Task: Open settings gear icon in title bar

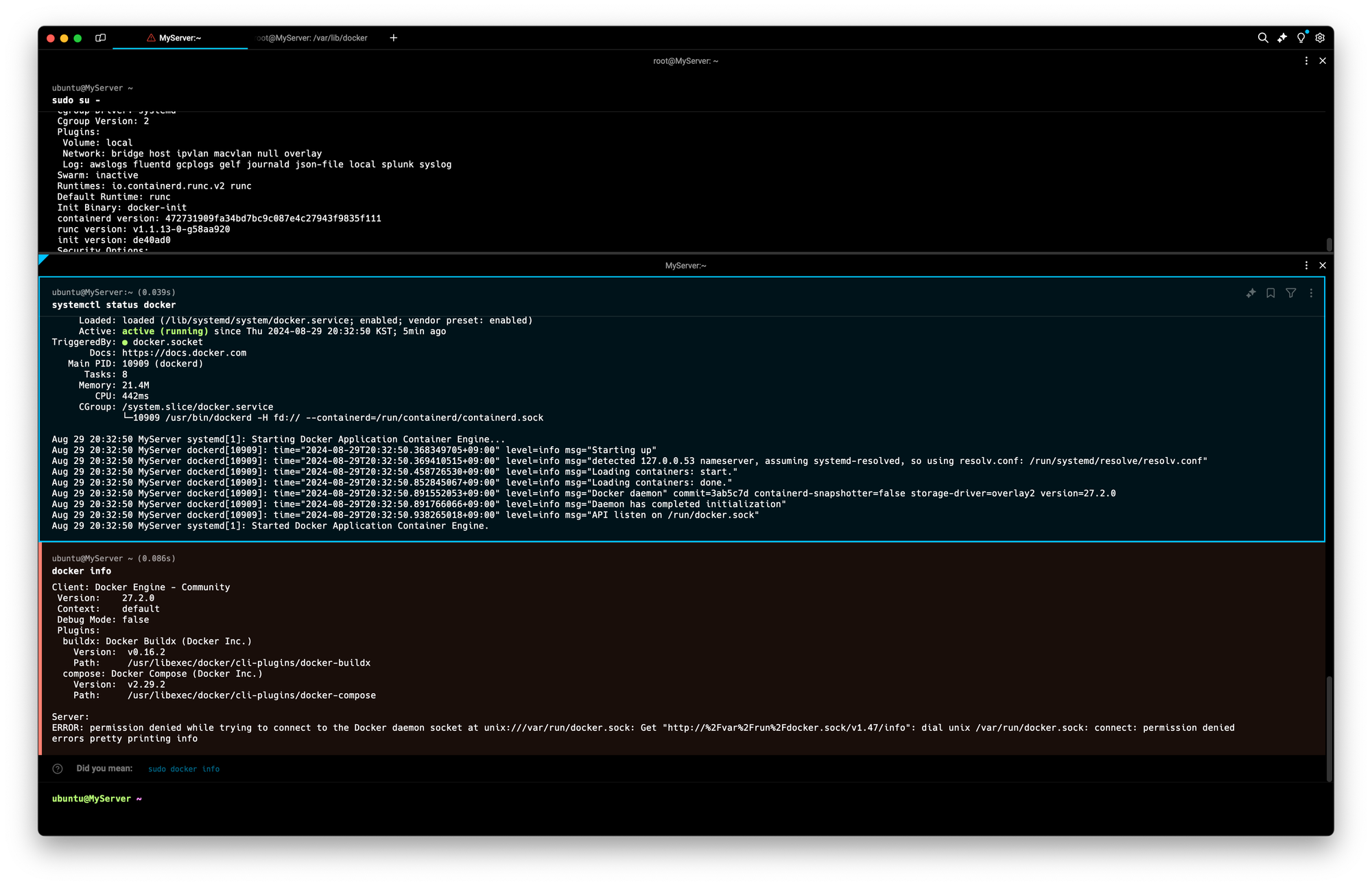Action: point(1320,38)
